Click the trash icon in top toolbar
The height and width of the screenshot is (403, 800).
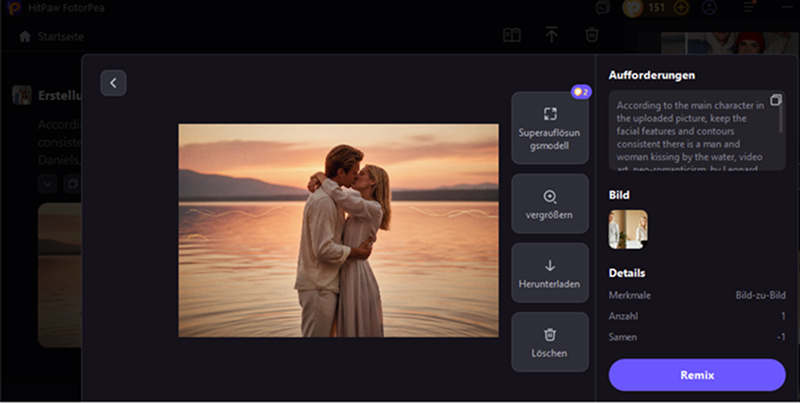pyautogui.click(x=592, y=35)
